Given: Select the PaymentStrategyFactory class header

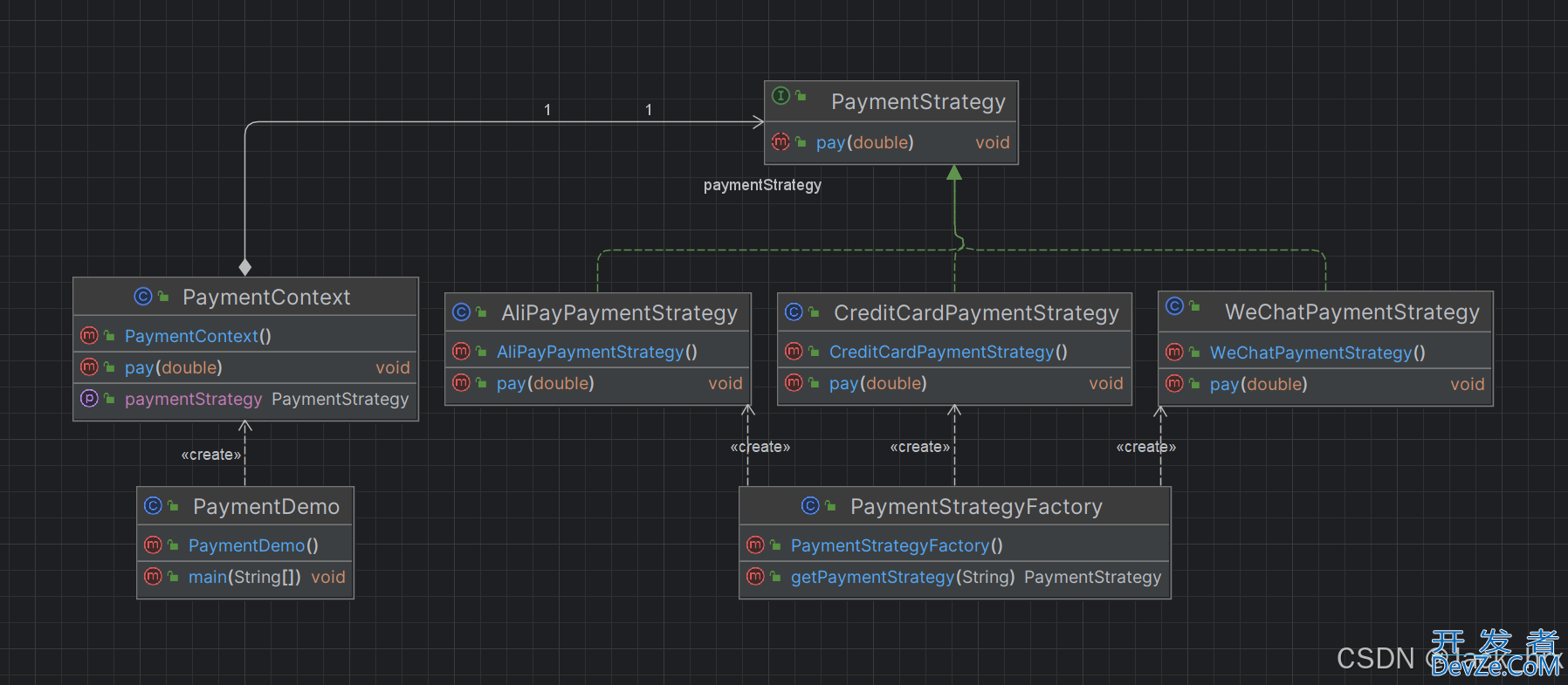Looking at the screenshot, I should pyautogui.click(x=954, y=506).
